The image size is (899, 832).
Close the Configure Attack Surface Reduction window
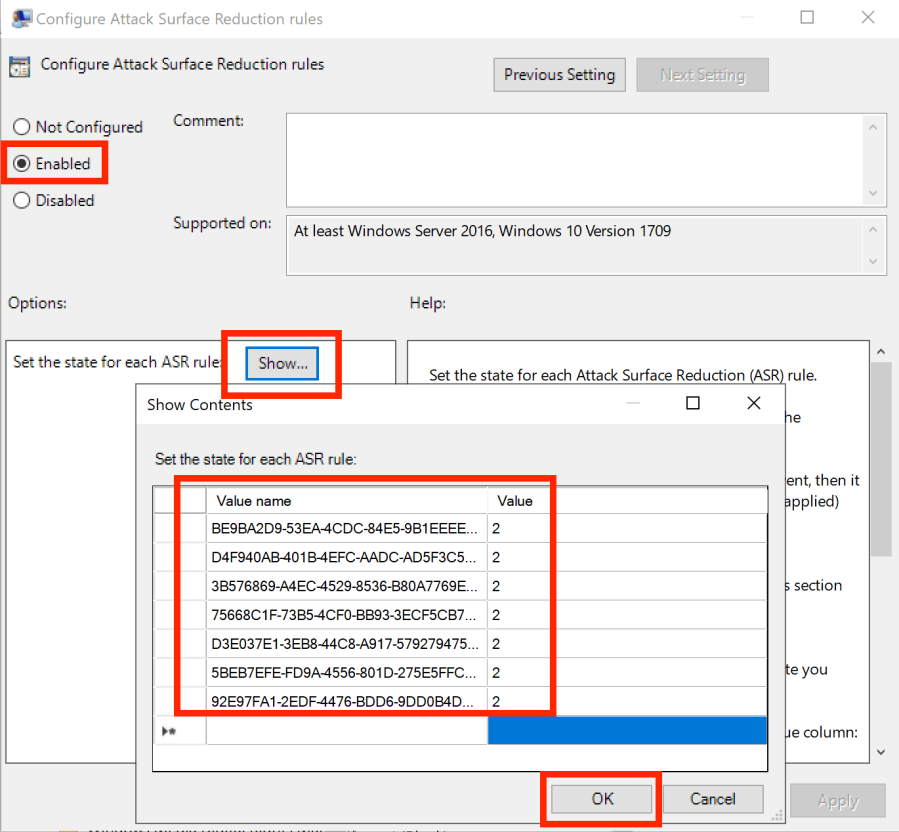[x=868, y=17]
